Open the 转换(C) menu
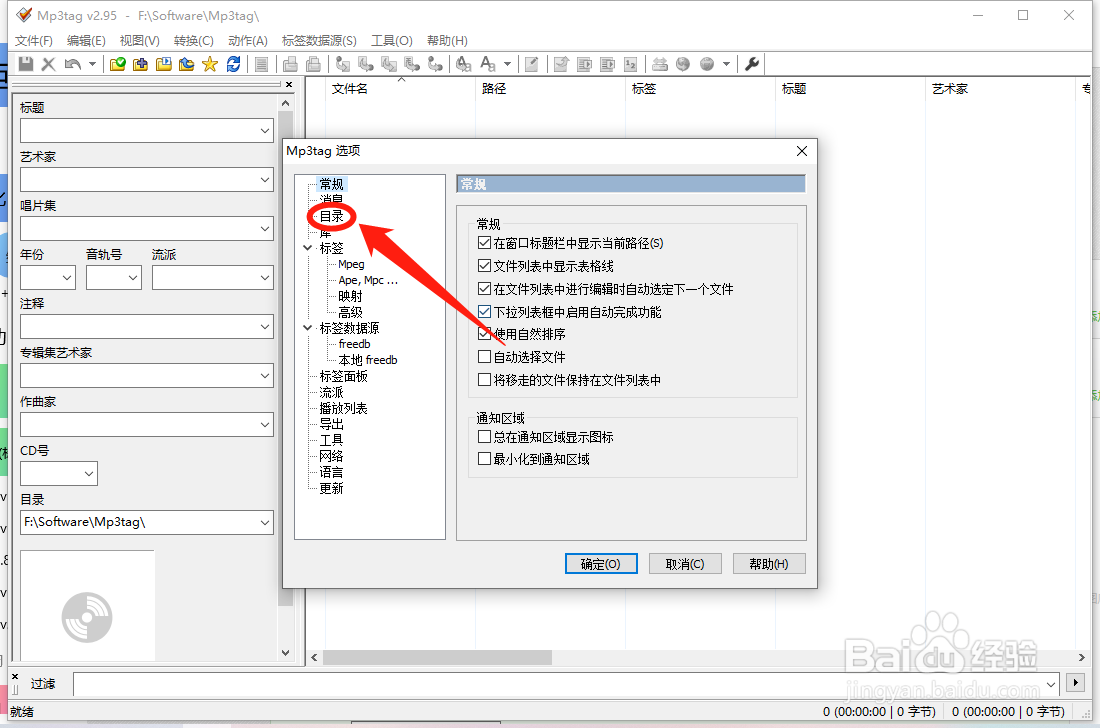 (193, 40)
